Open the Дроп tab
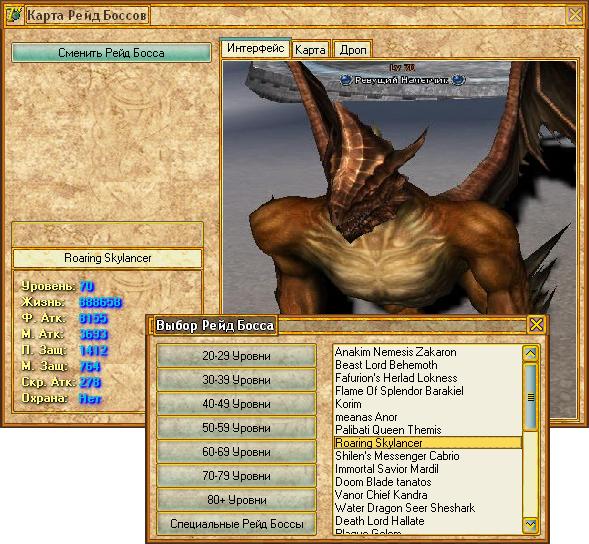 point(353,49)
